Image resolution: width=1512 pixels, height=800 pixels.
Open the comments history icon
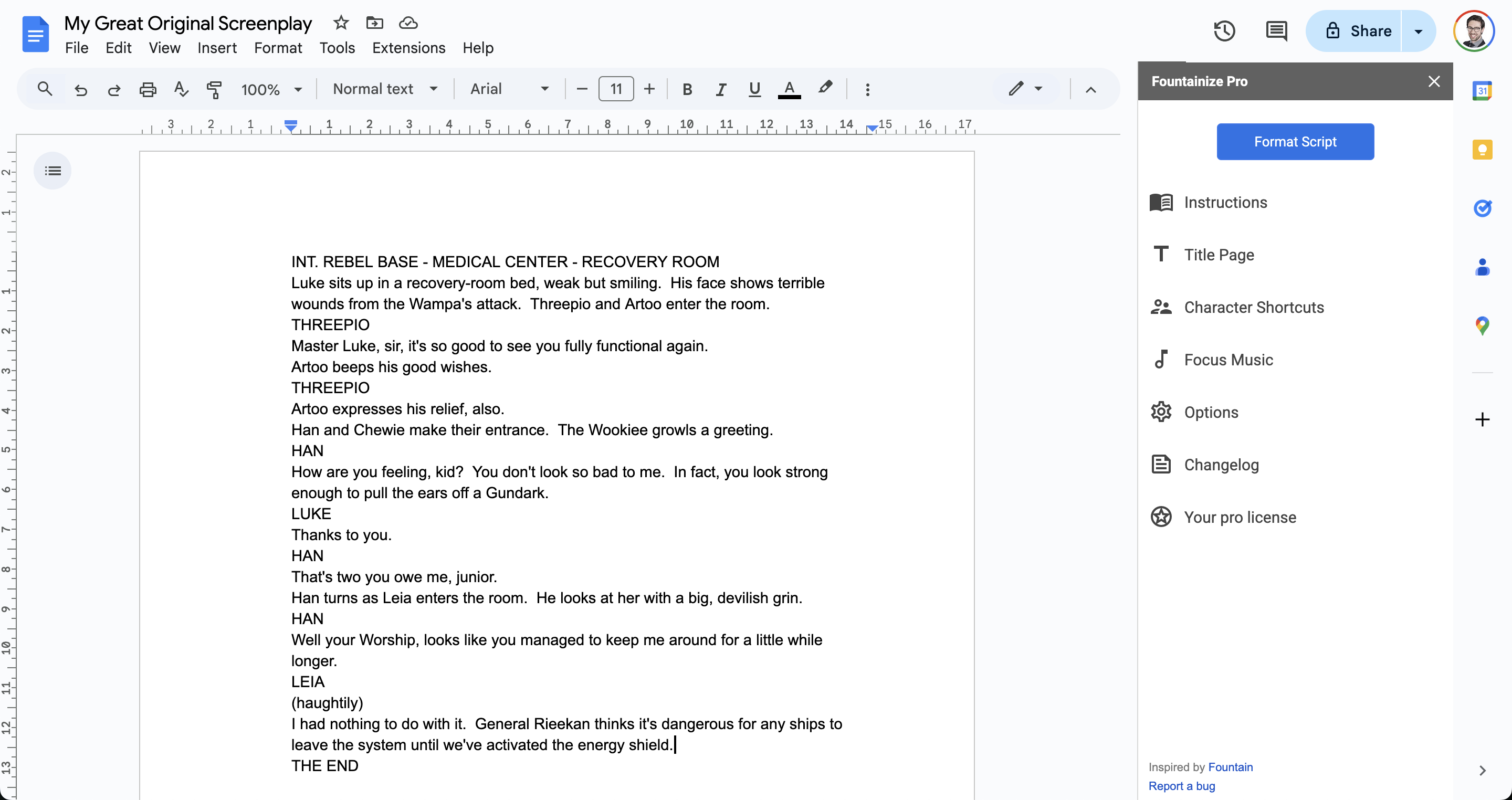point(1276,30)
